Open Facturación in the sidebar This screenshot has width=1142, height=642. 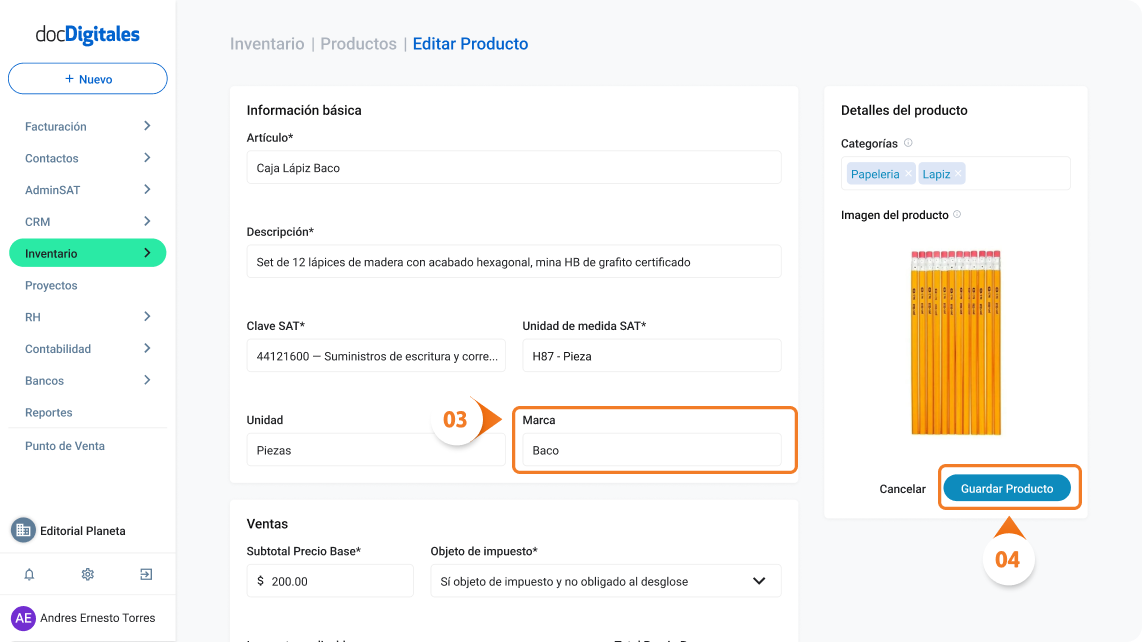point(55,126)
